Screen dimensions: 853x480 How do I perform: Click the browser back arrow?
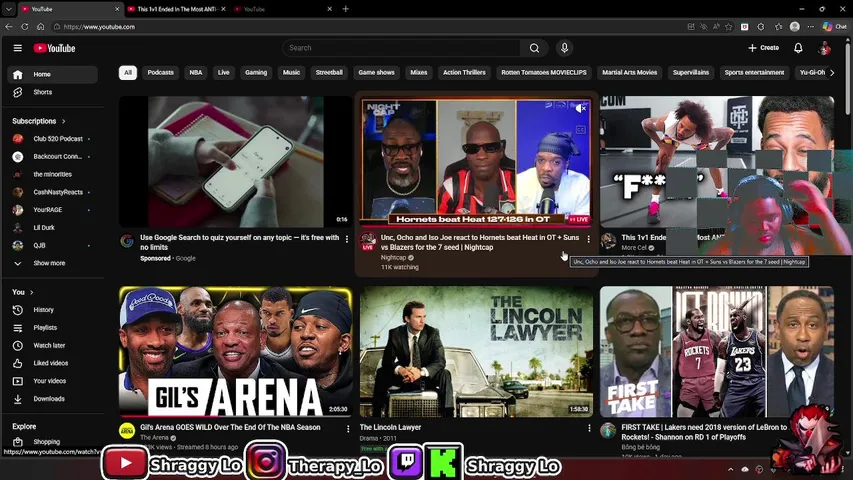[9, 26]
